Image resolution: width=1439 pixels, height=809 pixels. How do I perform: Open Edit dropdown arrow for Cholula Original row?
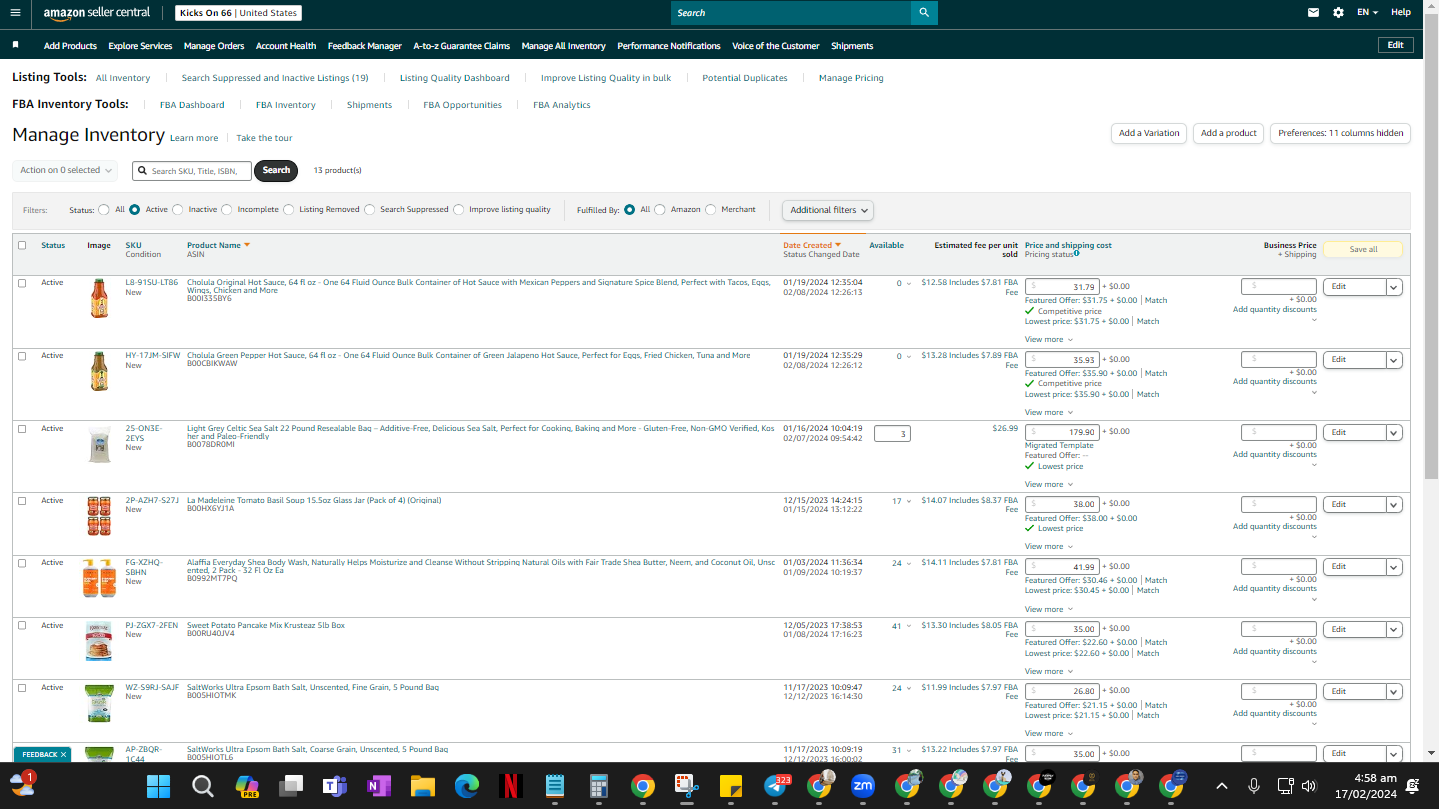click(x=1394, y=287)
